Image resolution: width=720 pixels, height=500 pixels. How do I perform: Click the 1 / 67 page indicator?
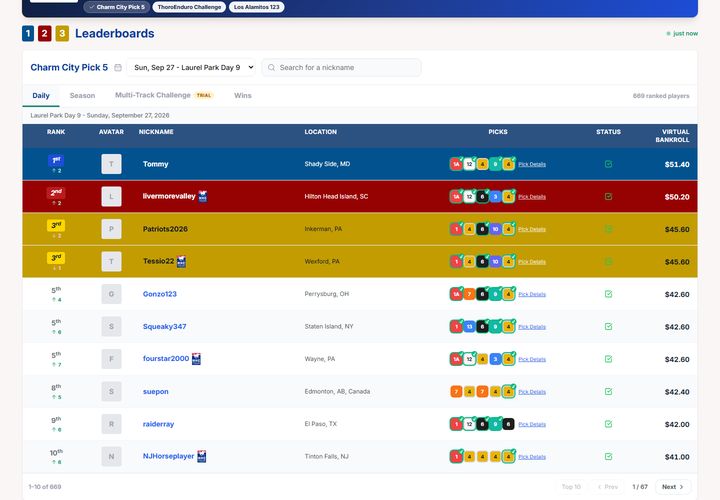[x=640, y=487]
